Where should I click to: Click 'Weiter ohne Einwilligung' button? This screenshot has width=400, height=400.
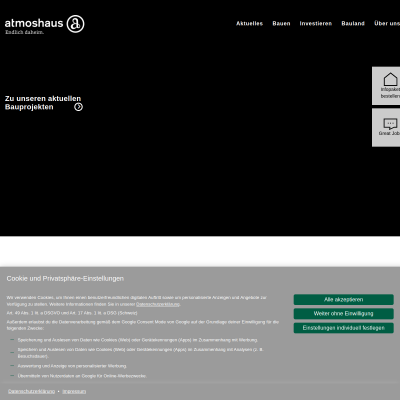coord(343,314)
